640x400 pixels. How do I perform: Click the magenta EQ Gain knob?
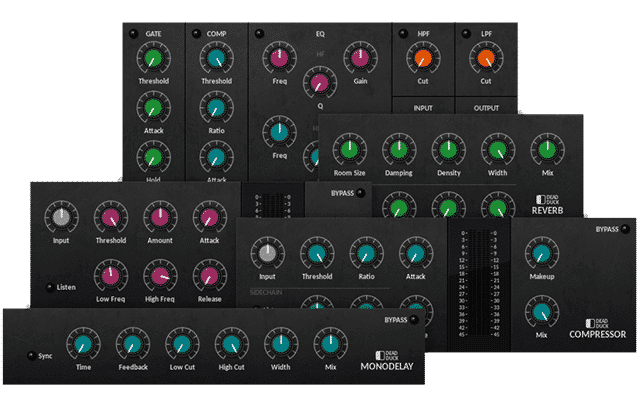(360, 58)
